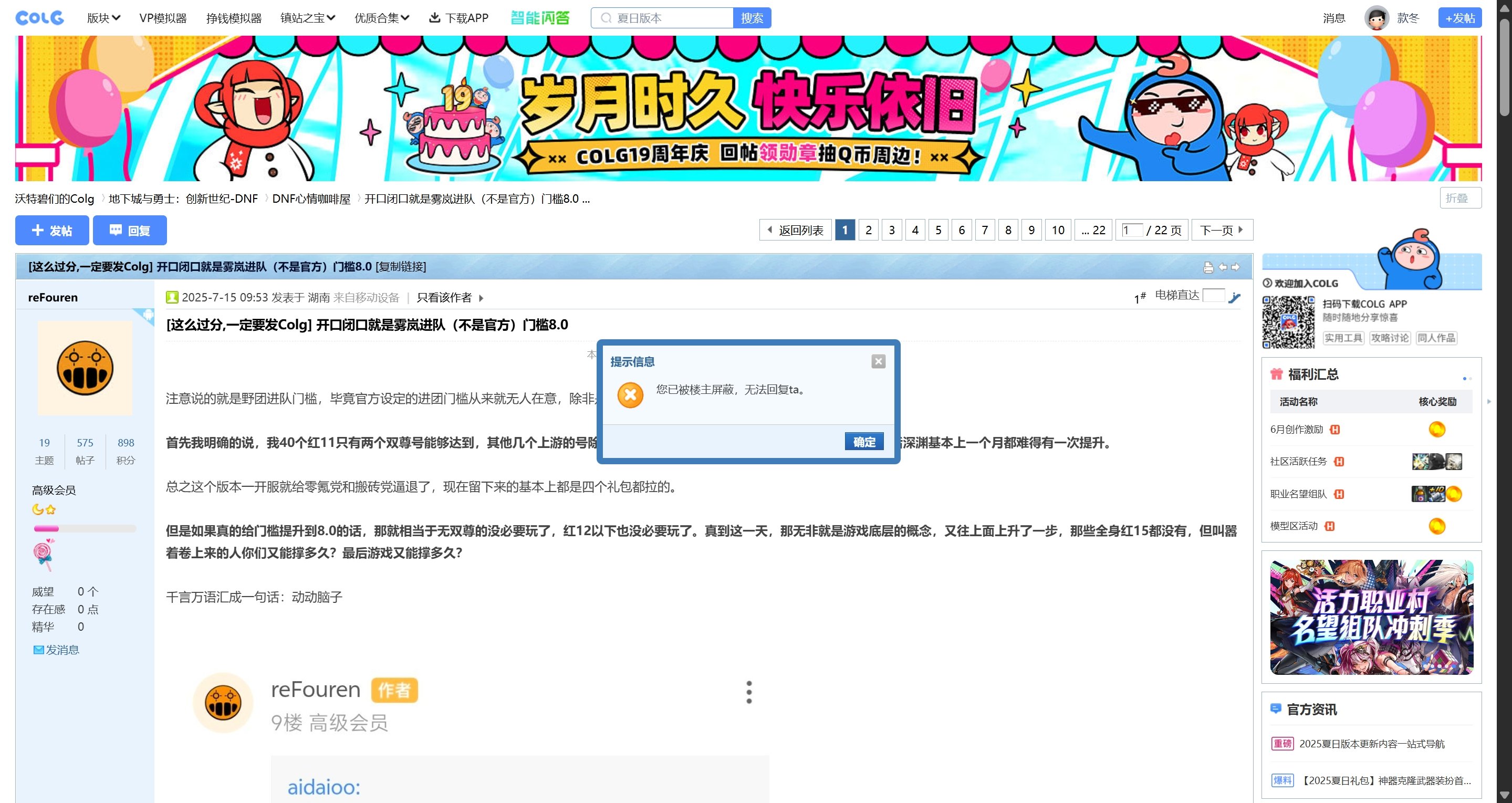Jump to last page 22
The height and width of the screenshot is (803, 1512).
1093,230
